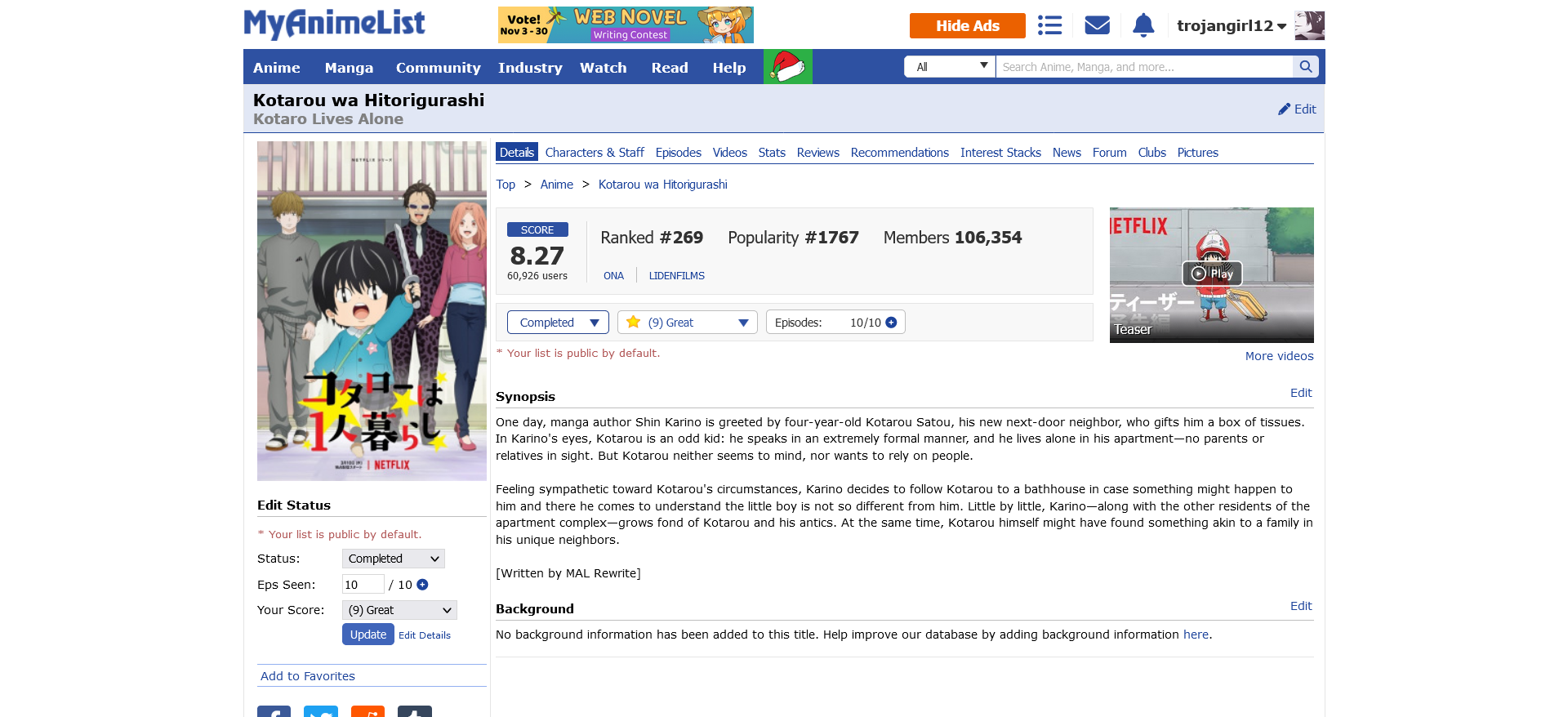Share on Reddit icon
1568x717 pixels.
pyautogui.click(x=367, y=711)
